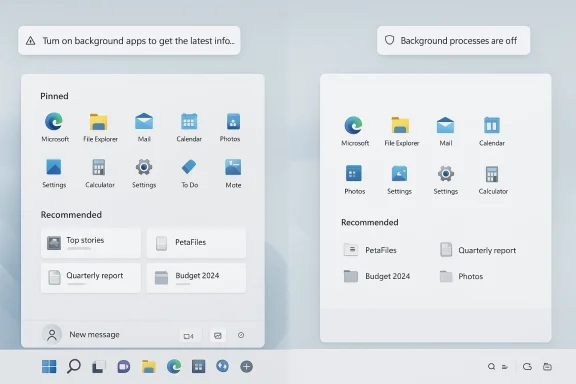
Task: Open the Top stories recommended card
Action: coord(91,243)
